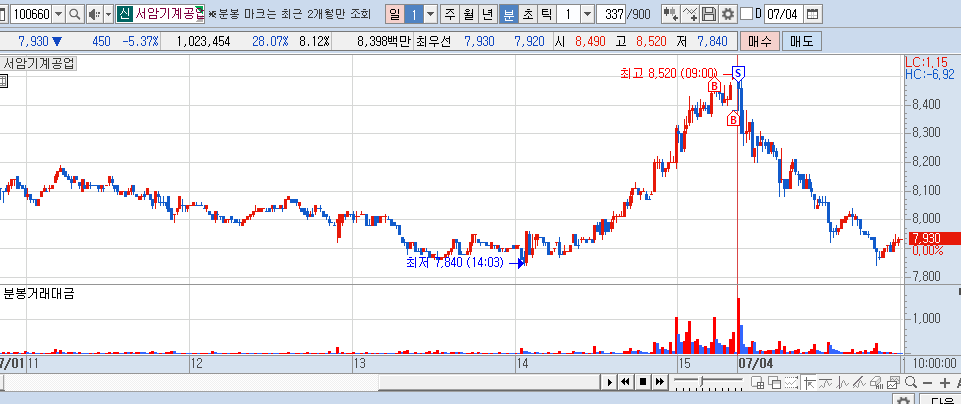Click the HC:-6.92 indicator text
This screenshot has height=404, width=961.
[929, 74]
